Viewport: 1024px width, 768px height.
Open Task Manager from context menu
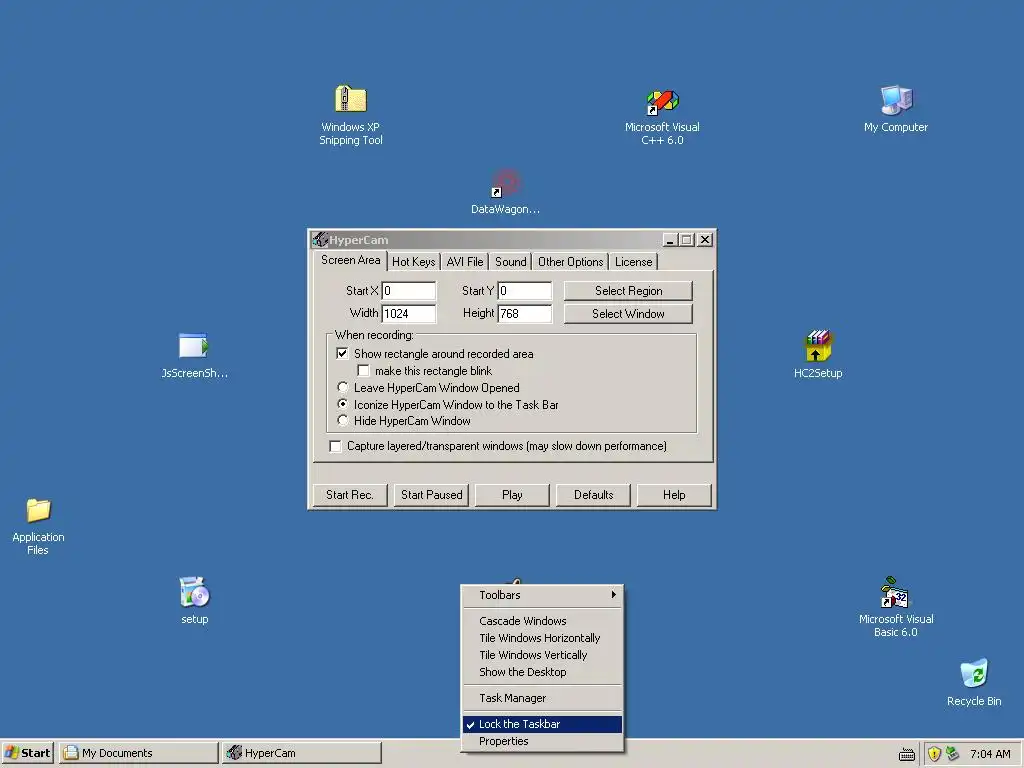click(x=542, y=697)
